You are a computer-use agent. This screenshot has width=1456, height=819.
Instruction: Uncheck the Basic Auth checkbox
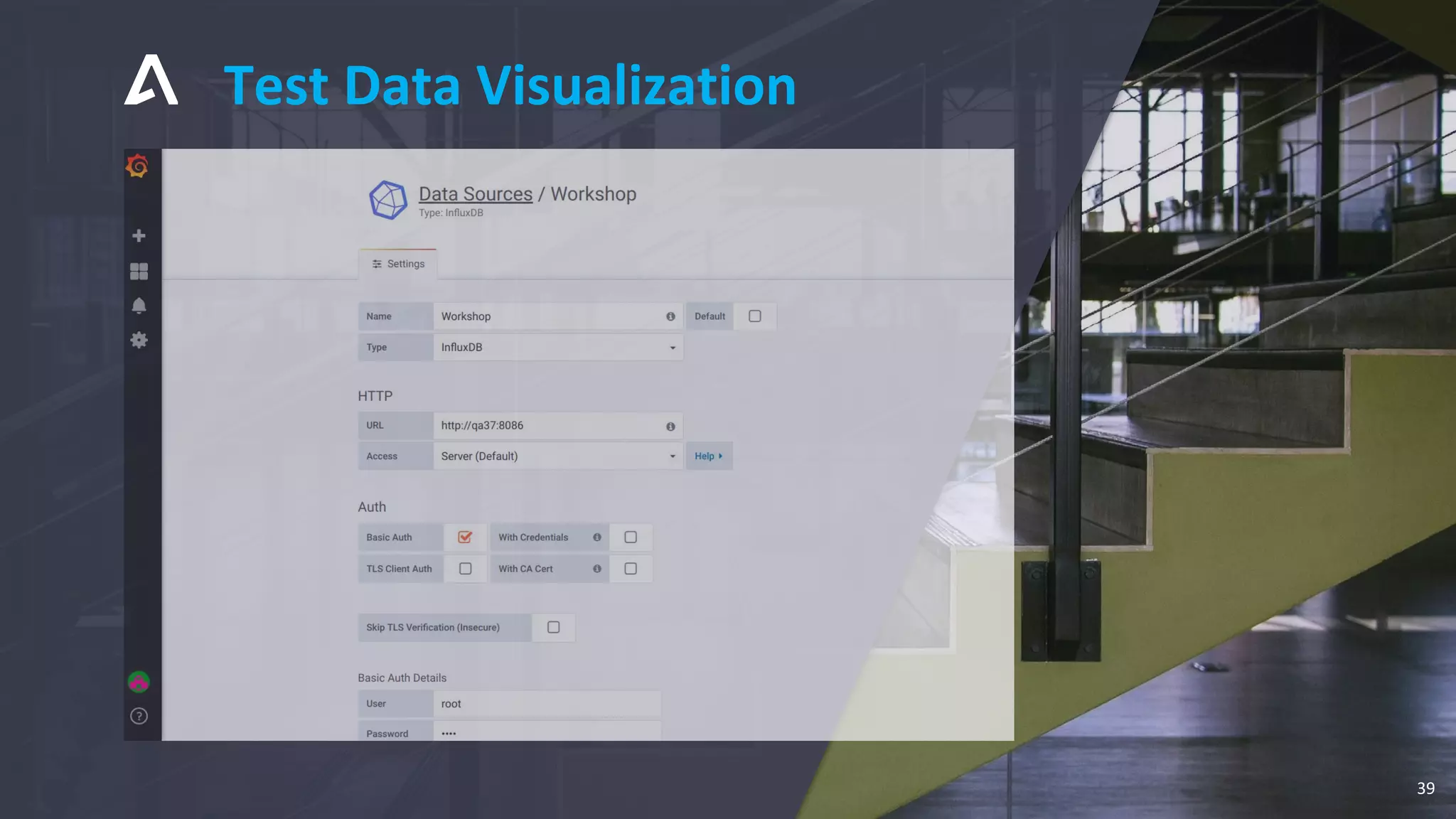point(465,537)
